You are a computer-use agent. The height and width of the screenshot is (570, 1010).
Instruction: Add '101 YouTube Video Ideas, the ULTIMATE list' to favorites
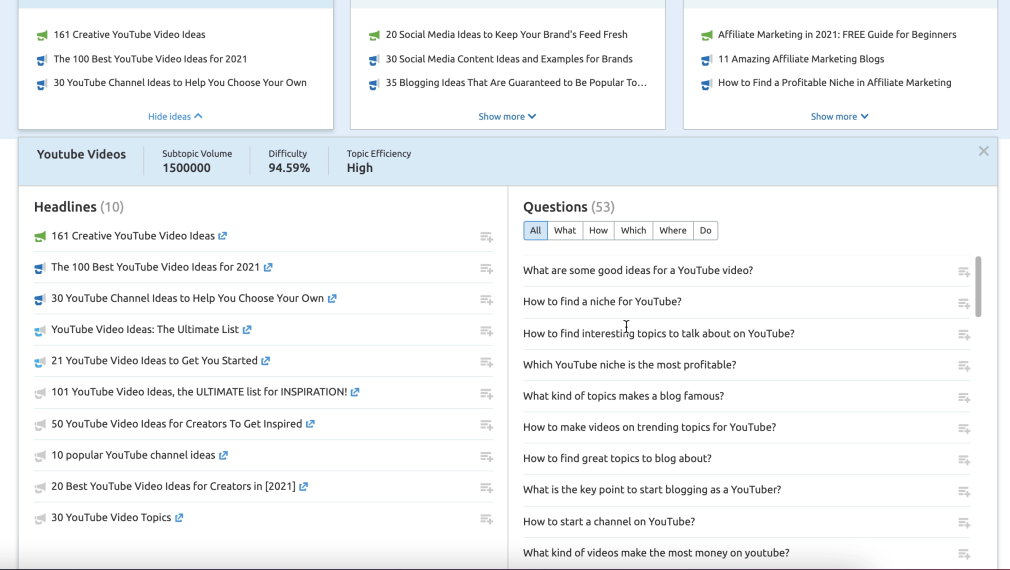tap(486, 394)
